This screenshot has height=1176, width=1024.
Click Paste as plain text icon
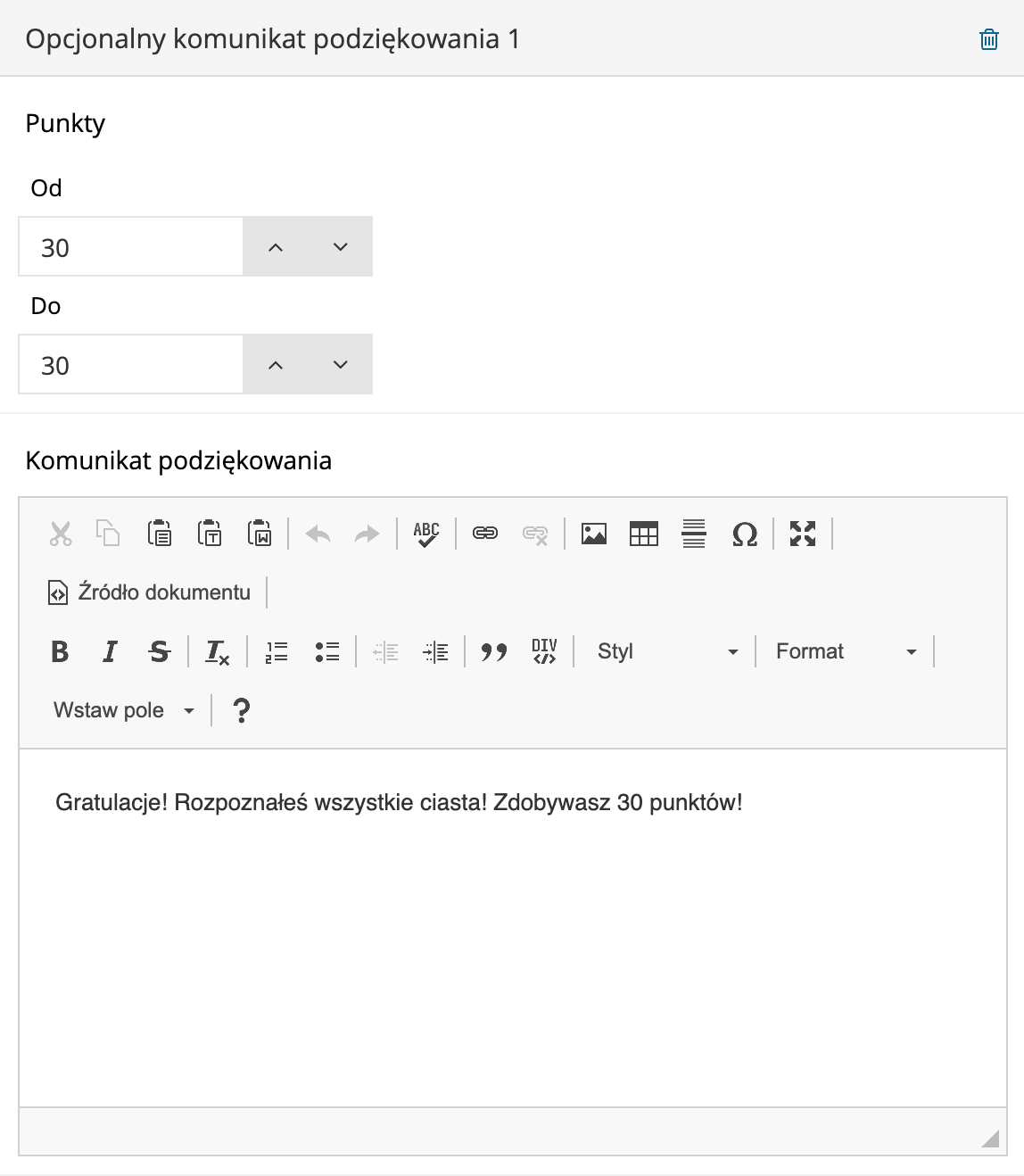pyautogui.click(x=210, y=534)
